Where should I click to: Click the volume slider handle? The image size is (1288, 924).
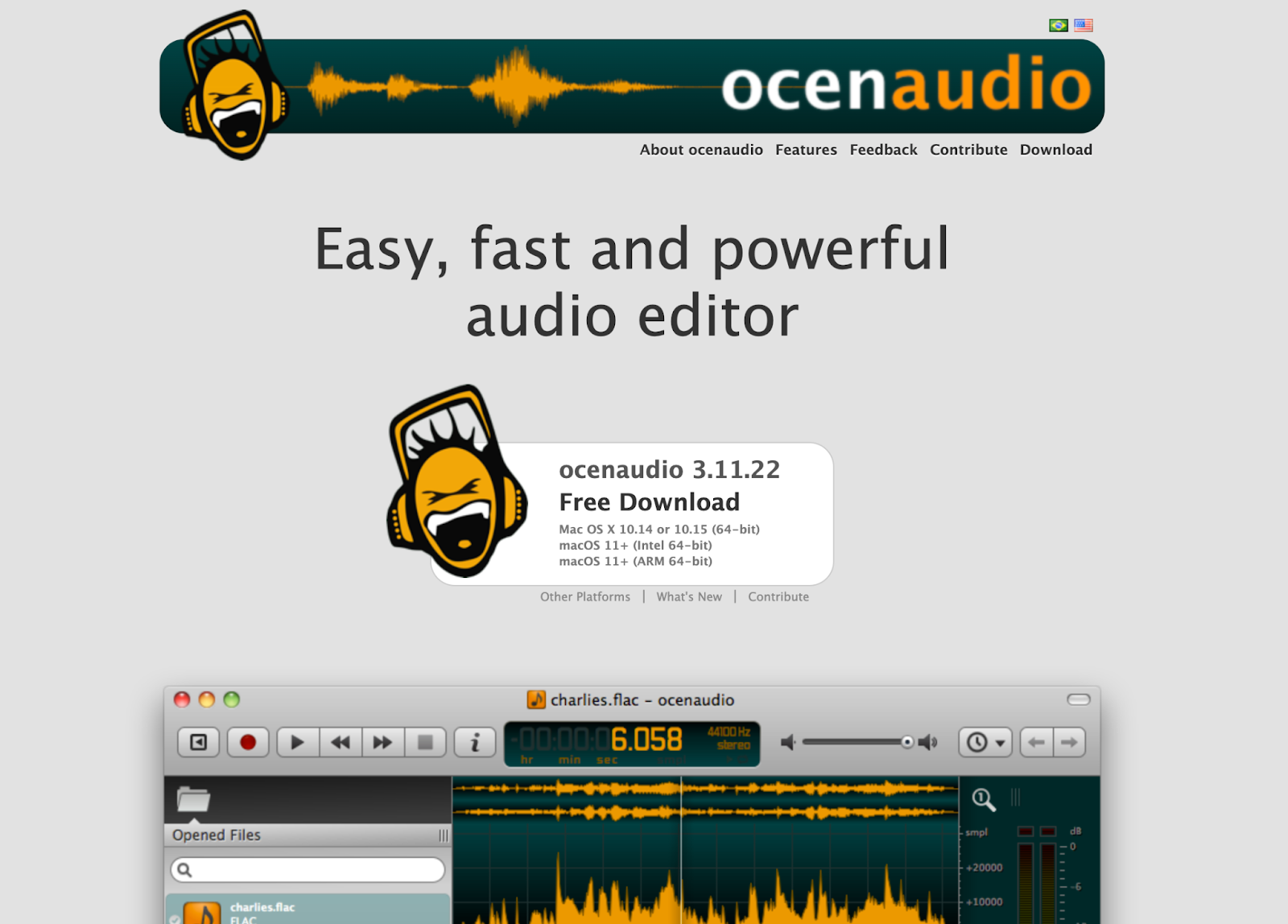click(x=907, y=742)
